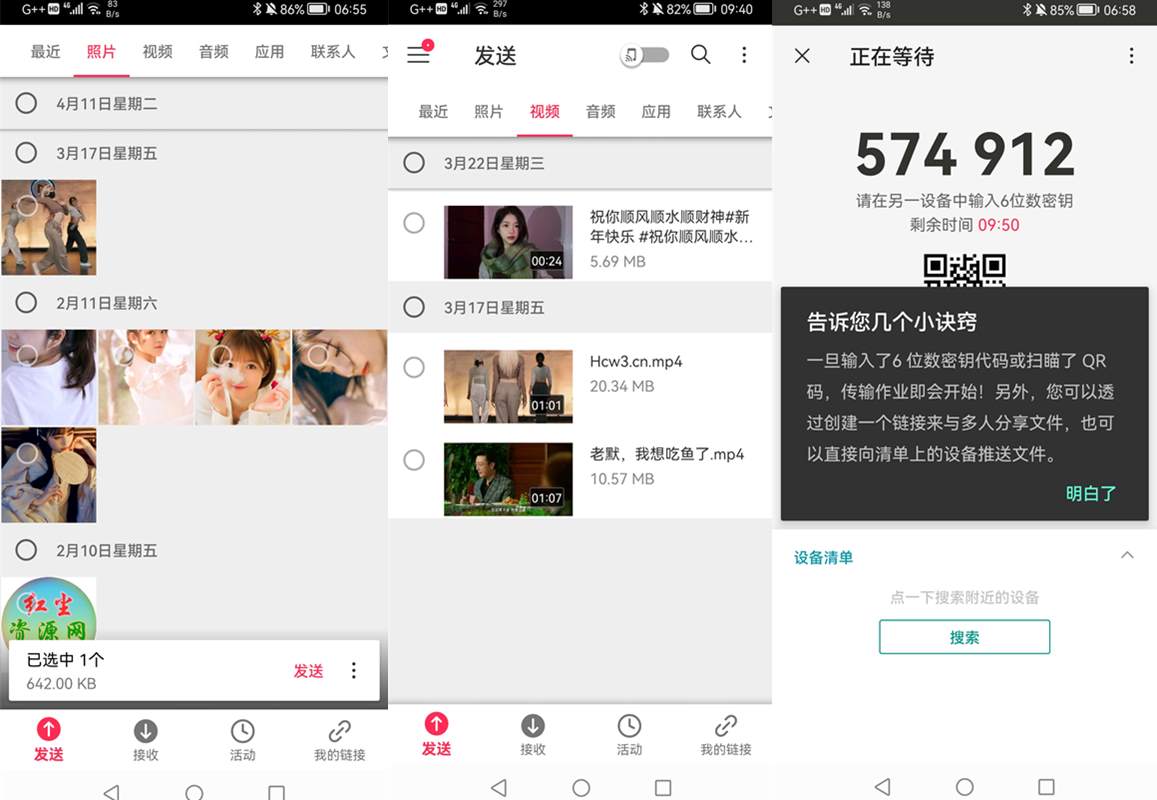Toggle the switch next to the search icon
1157x800 pixels.
(646, 55)
